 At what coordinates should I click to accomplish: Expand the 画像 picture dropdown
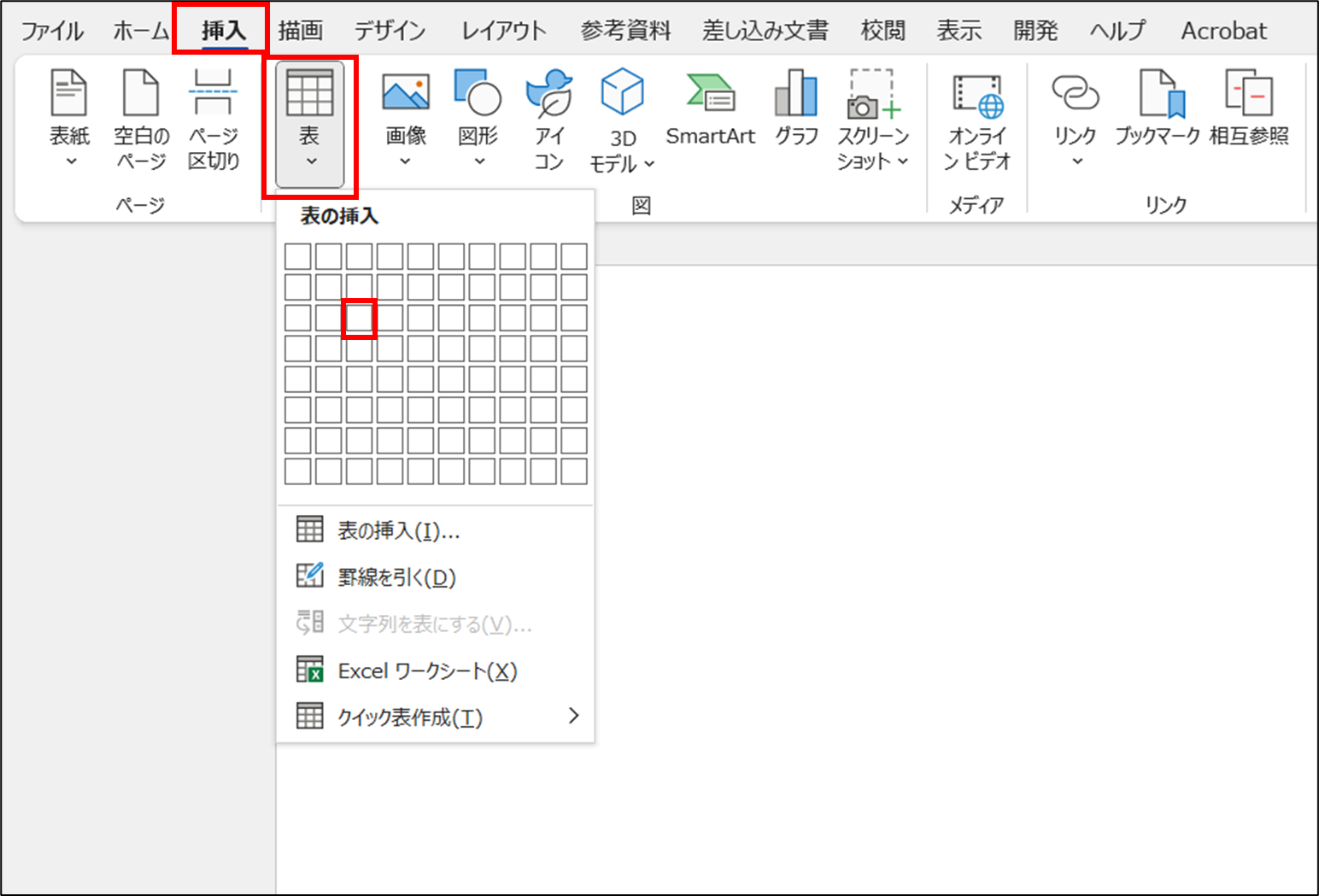(x=406, y=161)
